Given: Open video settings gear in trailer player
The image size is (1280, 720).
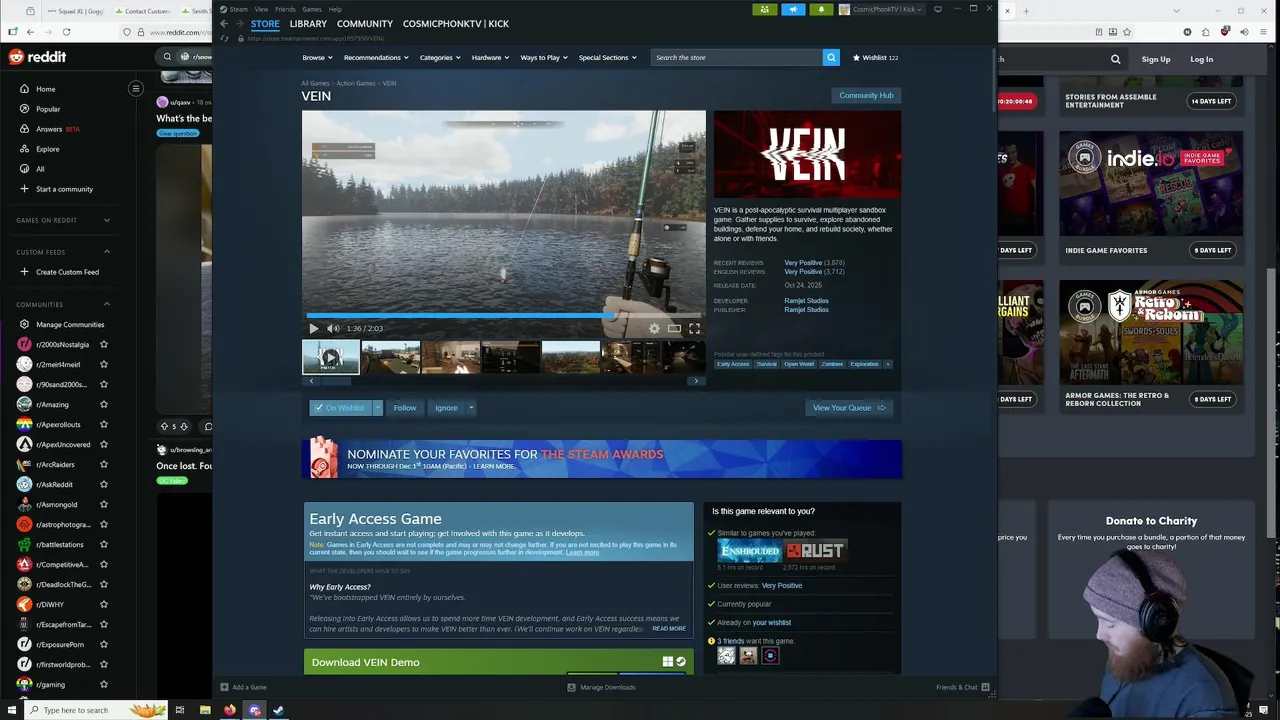Looking at the screenshot, I should pyautogui.click(x=654, y=328).
